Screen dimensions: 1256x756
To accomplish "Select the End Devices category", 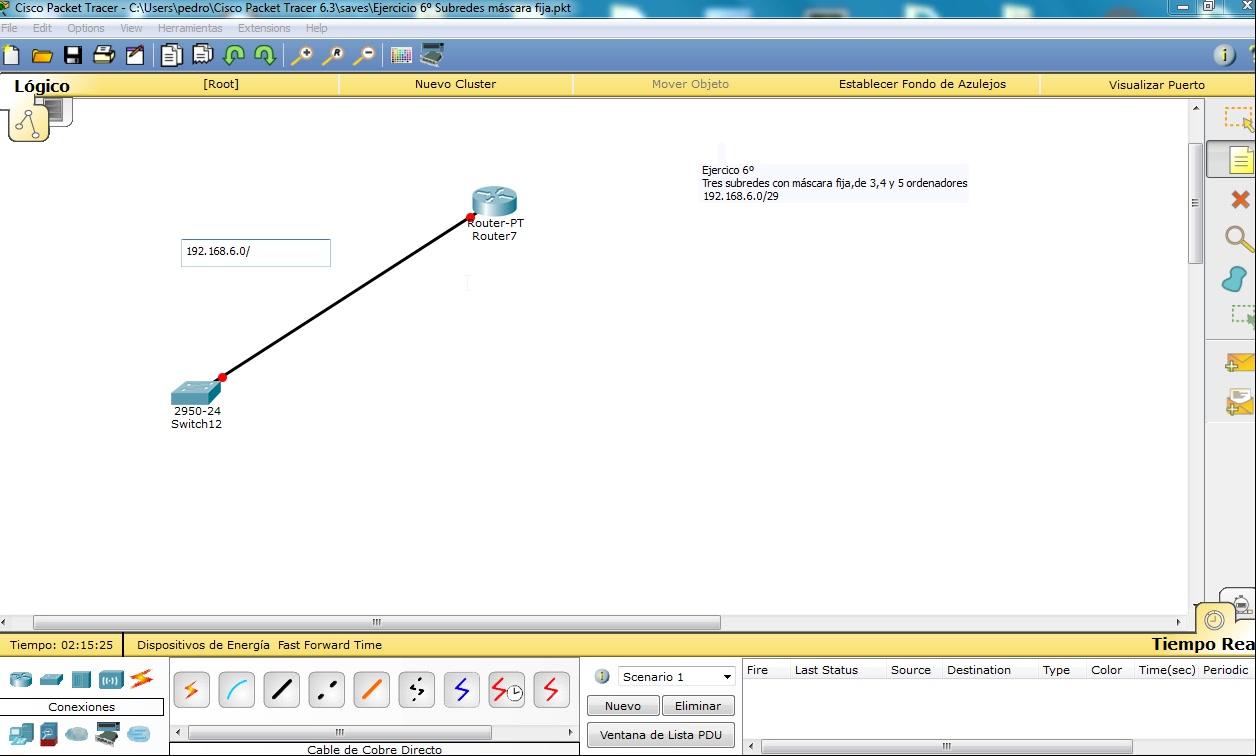I will (x=21, y=735).
